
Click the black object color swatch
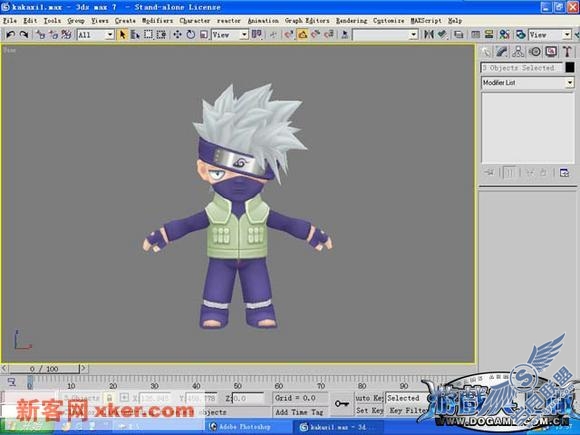[x=570, y=67]
